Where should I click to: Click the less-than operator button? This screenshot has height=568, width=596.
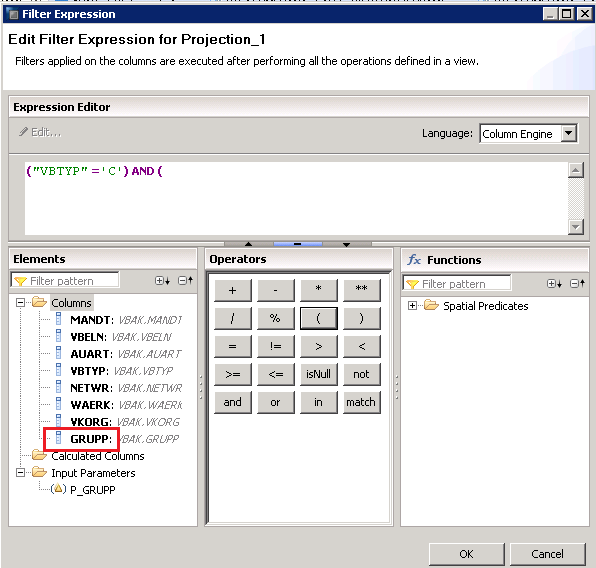(361, 346)
